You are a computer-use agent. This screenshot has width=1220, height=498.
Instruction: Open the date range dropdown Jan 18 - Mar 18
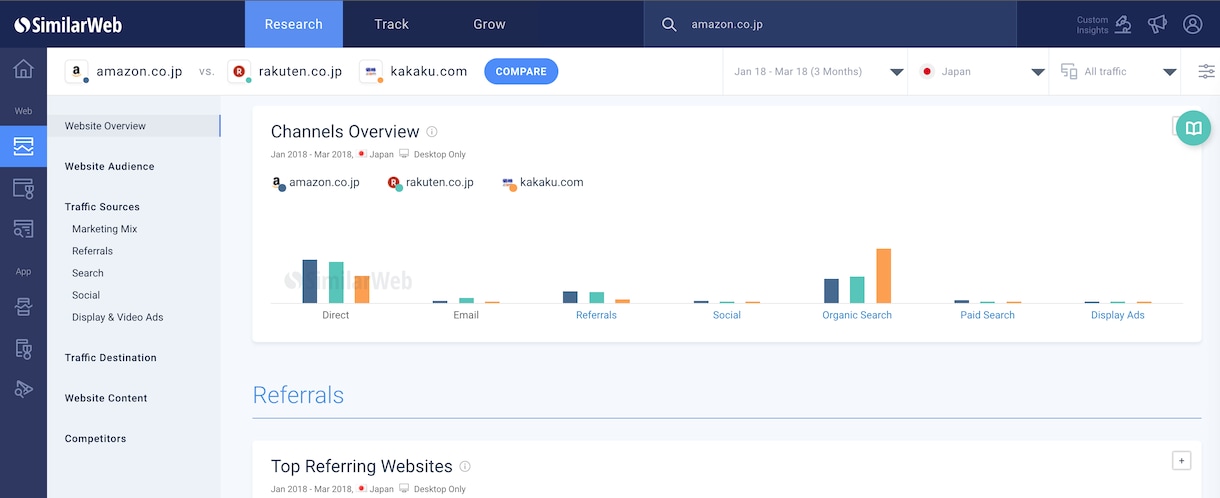(815, 72)
